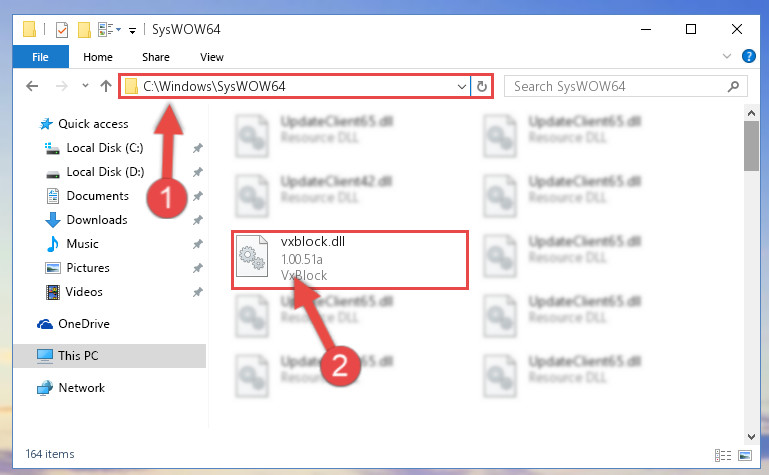The height and width of the screenshot is (475, 769).
Task: Toggle the pin beside Downloads
Action: coord(198,220)
